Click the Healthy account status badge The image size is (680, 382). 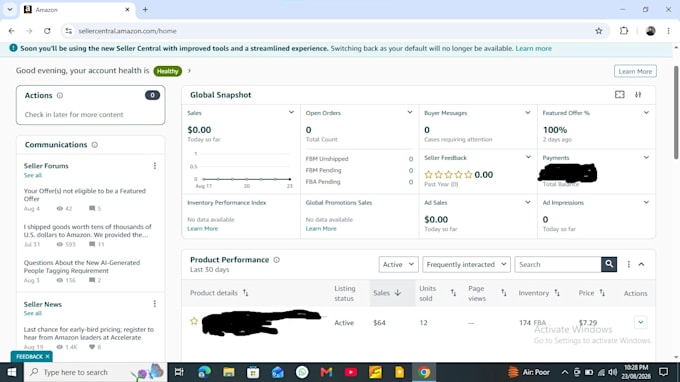click(167, 71)
